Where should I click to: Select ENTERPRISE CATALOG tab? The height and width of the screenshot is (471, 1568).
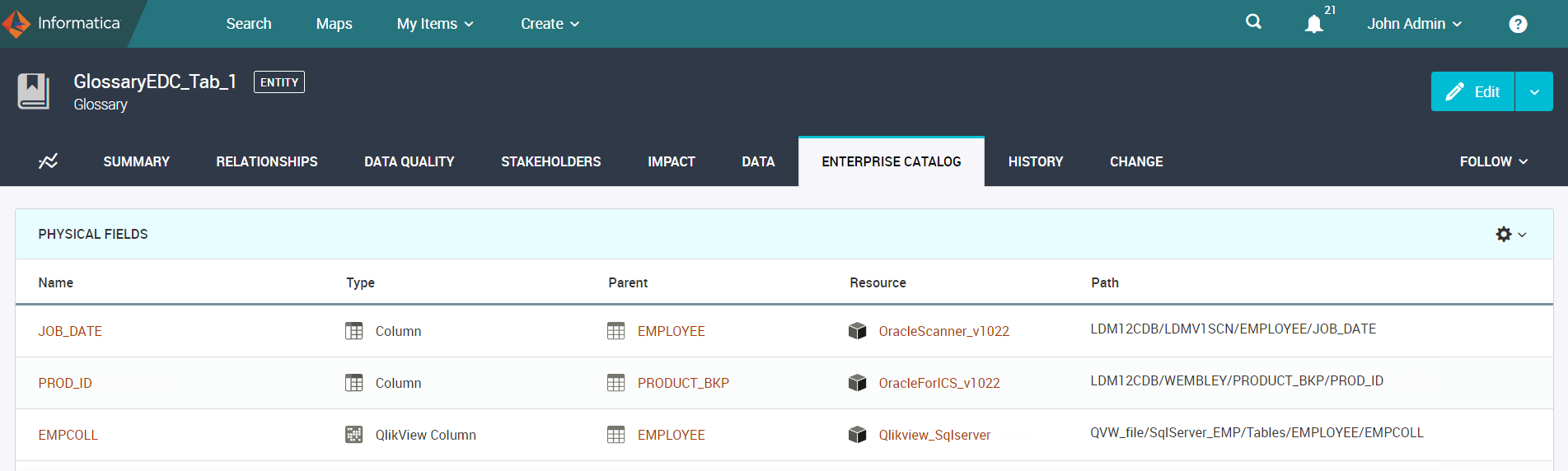tap(892, 161)
